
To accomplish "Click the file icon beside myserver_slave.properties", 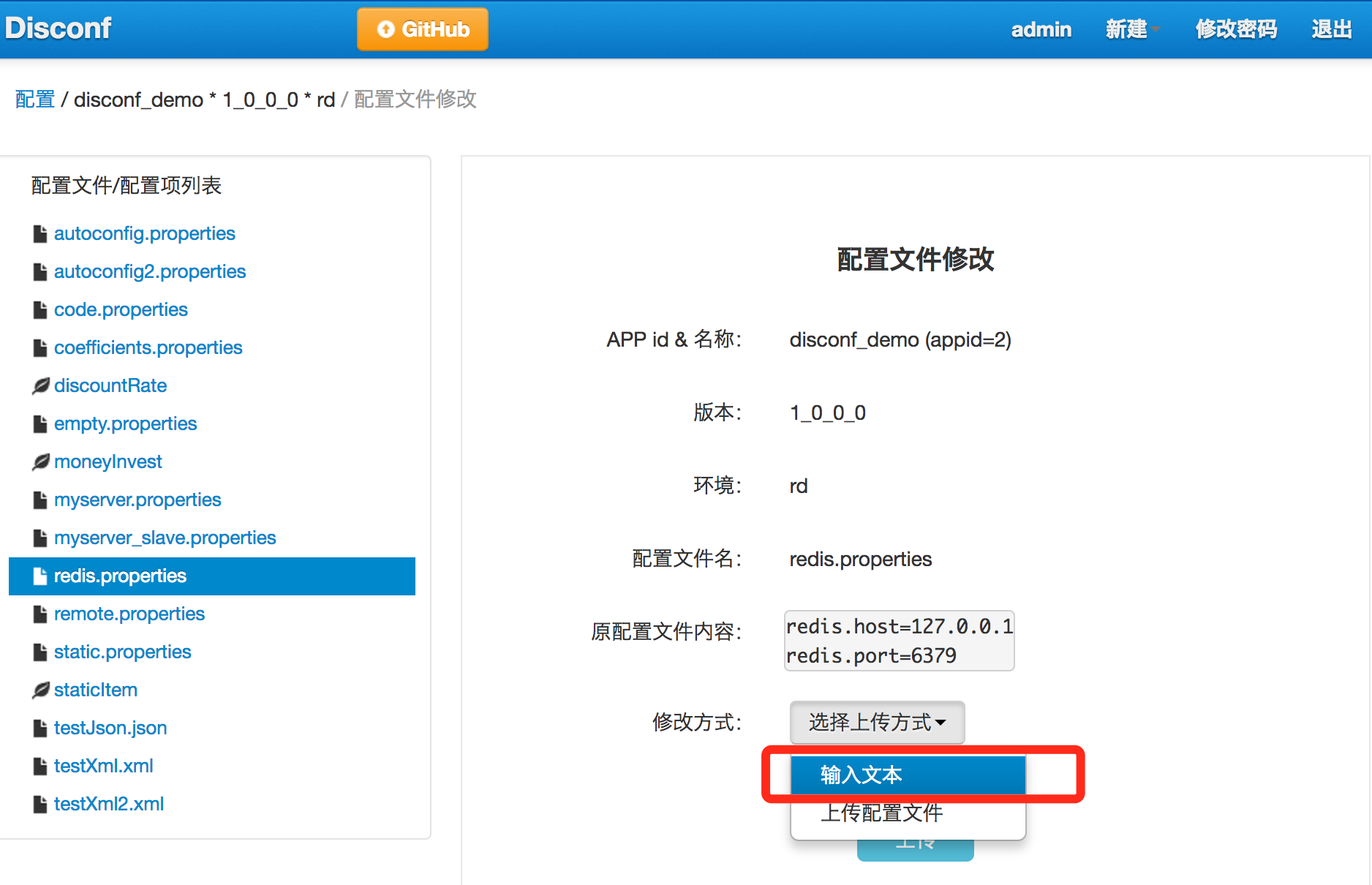I will pos(40,538).
